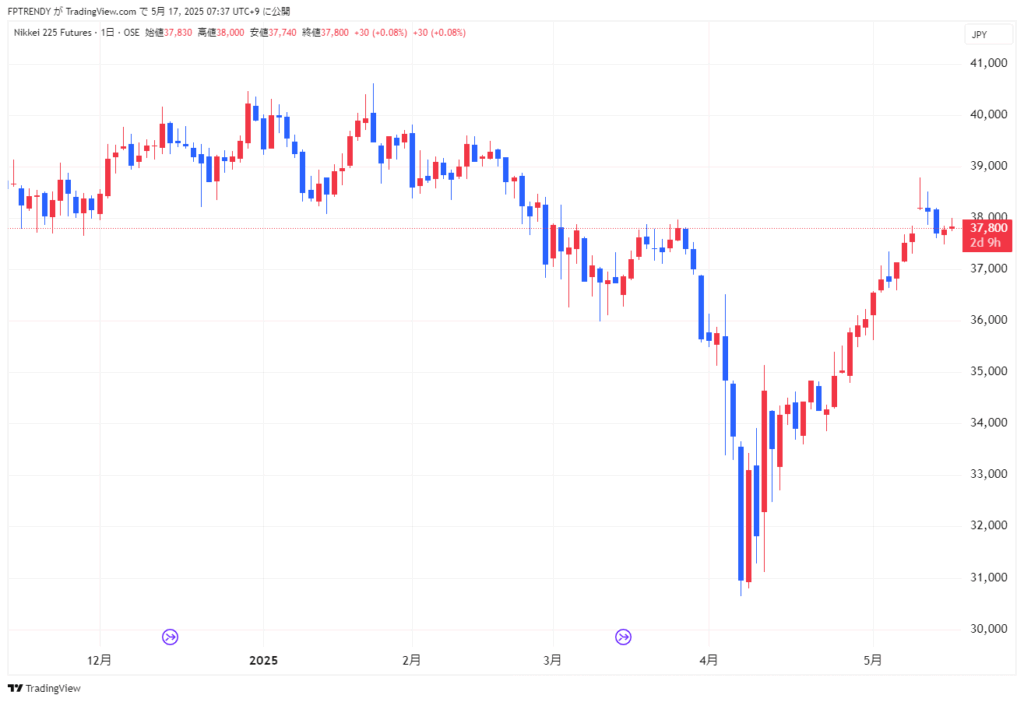This screenshot has width=1024, height=702.
Task: Open the JPY currency selector
Action: (979, 34)
